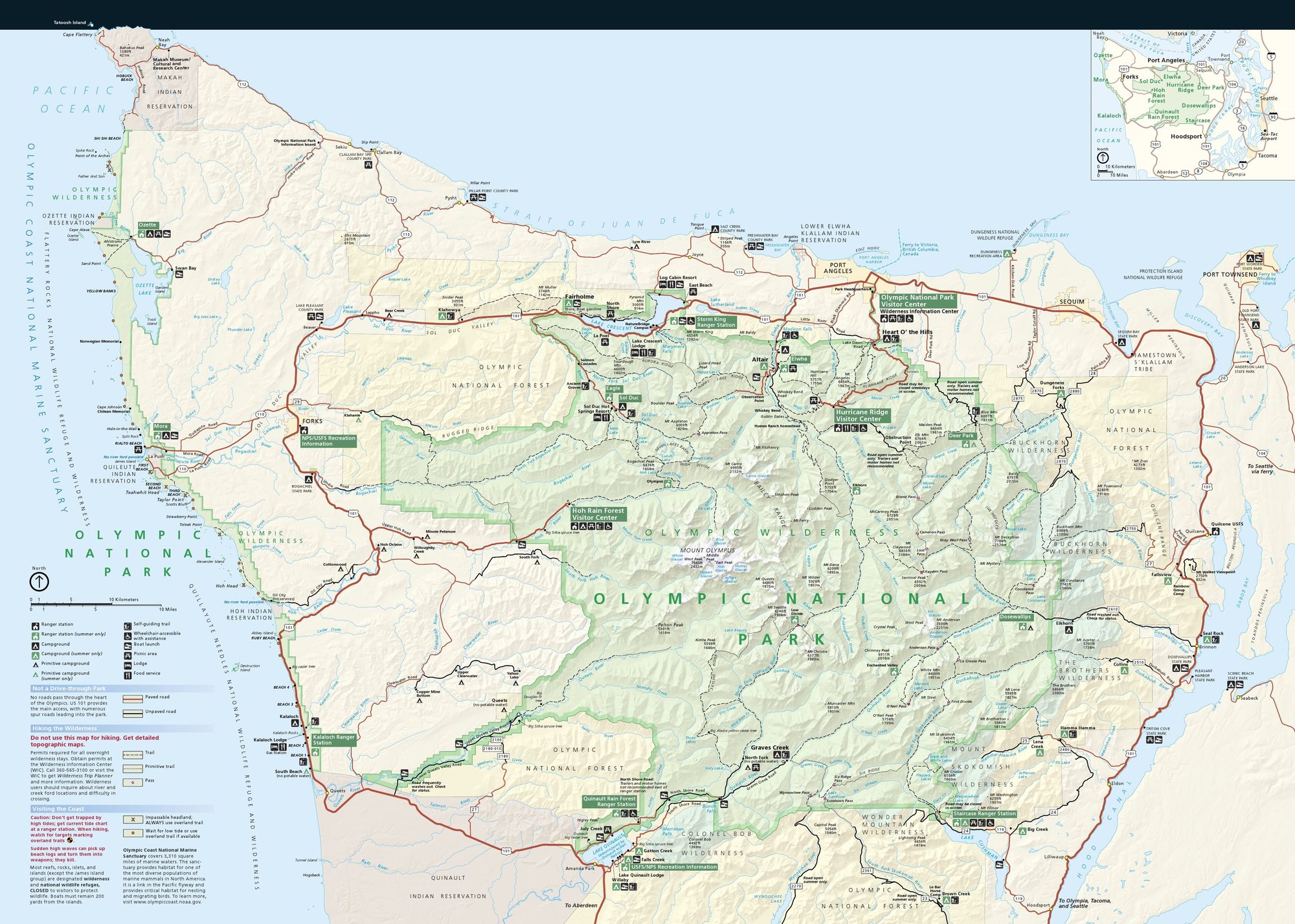Click the Visiting the Coast heading
This screenshot has height=924, width=1295.
pyautogui.click(x=58, y=809)
